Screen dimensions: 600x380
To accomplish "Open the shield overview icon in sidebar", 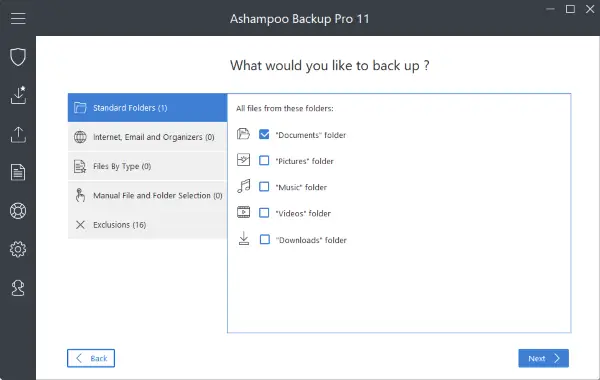I will click(x=18, y=57).
